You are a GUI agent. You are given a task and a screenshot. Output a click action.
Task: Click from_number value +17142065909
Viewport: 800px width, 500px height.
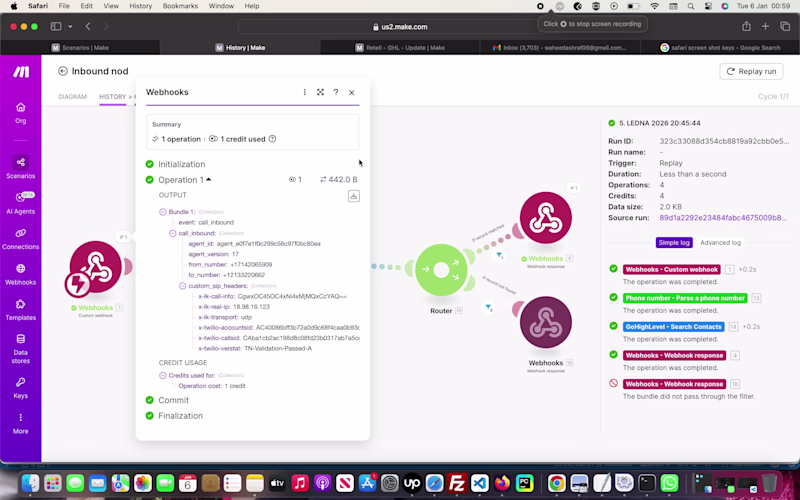point(252,265)
